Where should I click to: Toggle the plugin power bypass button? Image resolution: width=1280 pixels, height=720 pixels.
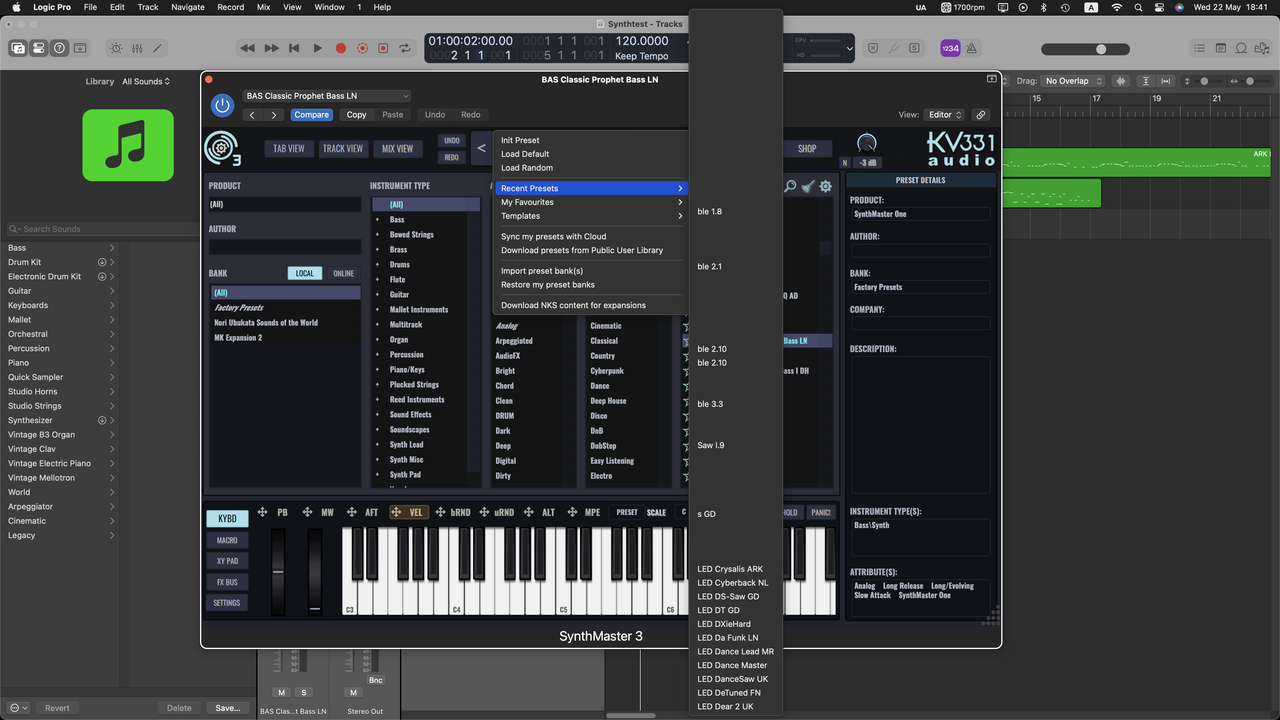click(x=222, y=105)
